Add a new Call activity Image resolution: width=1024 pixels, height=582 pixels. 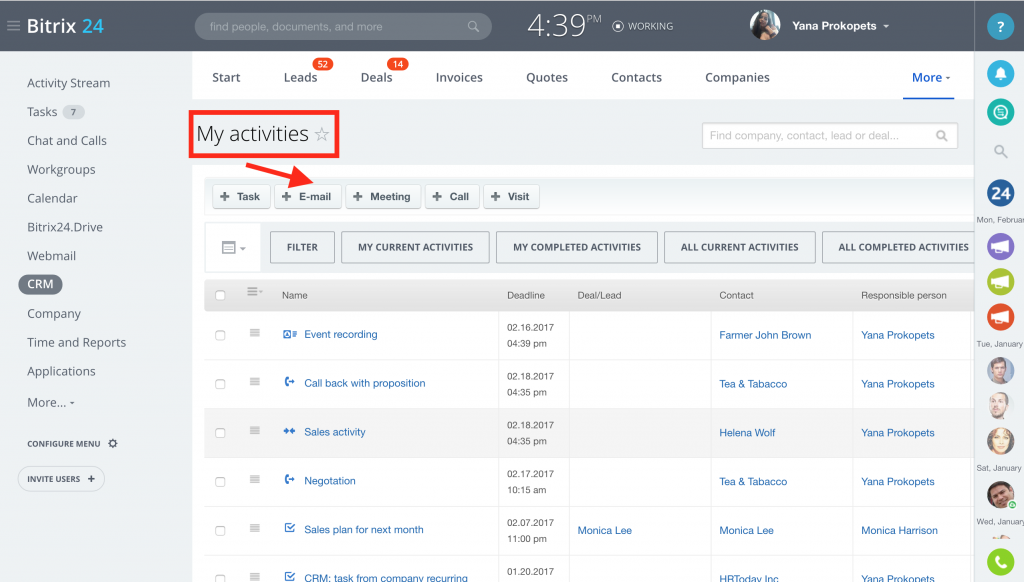click(452, 197)
